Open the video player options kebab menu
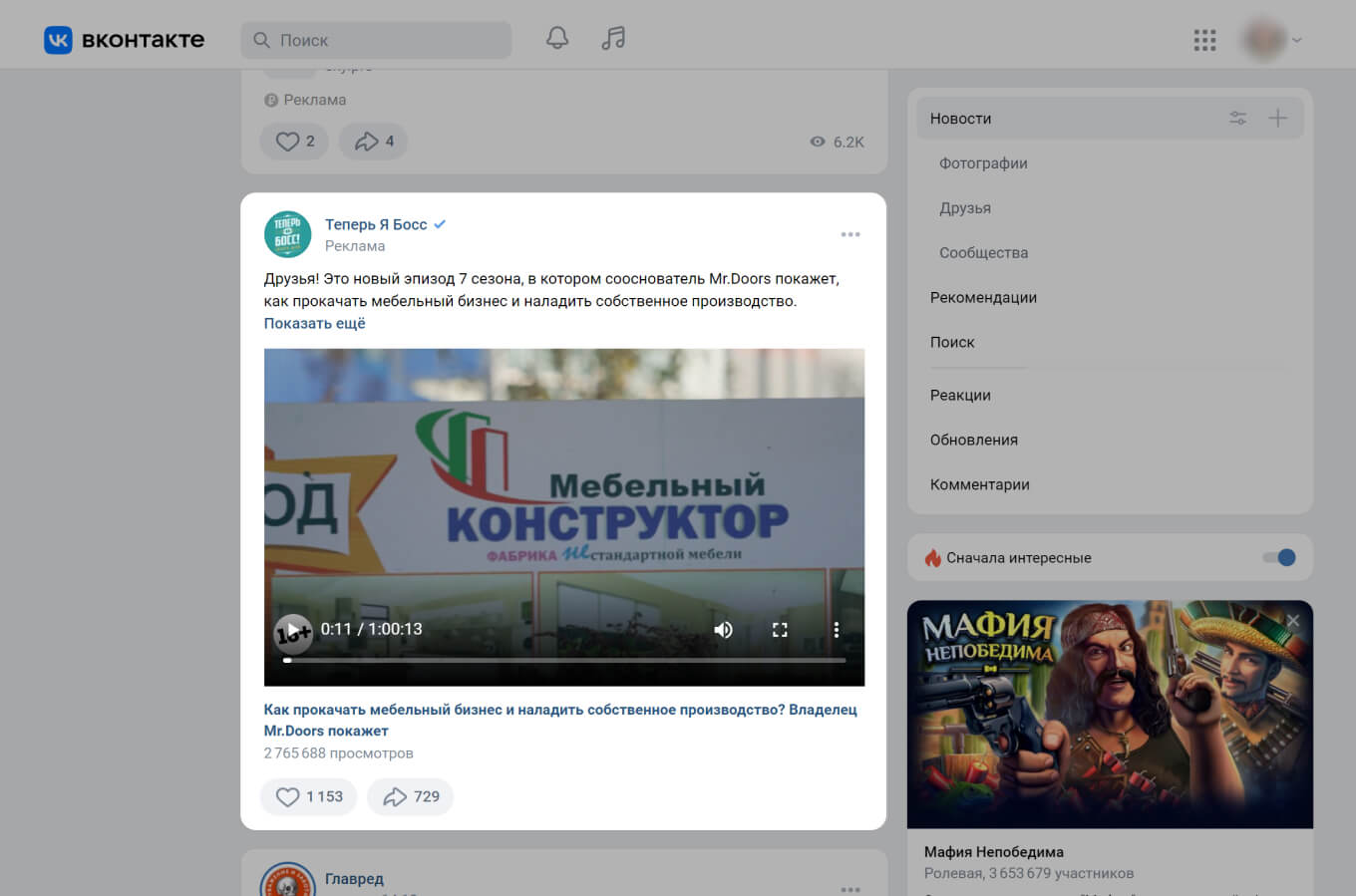 [836, 630]
